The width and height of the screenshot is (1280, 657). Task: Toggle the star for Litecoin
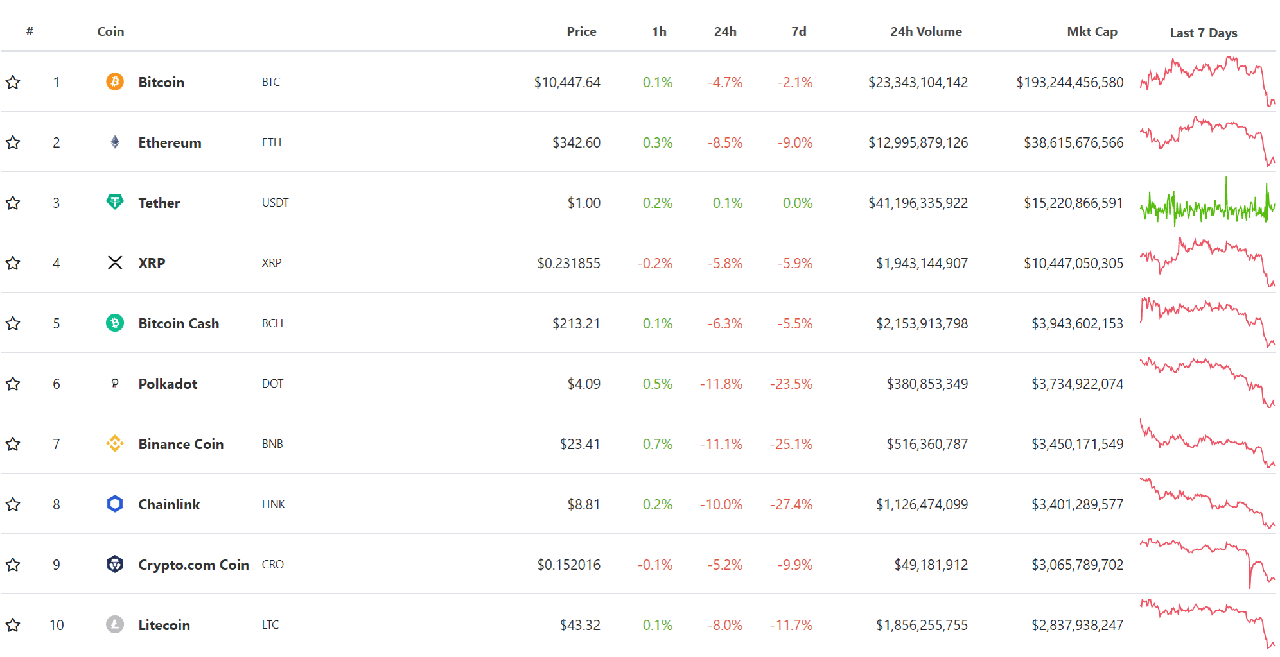pos(13,624)
